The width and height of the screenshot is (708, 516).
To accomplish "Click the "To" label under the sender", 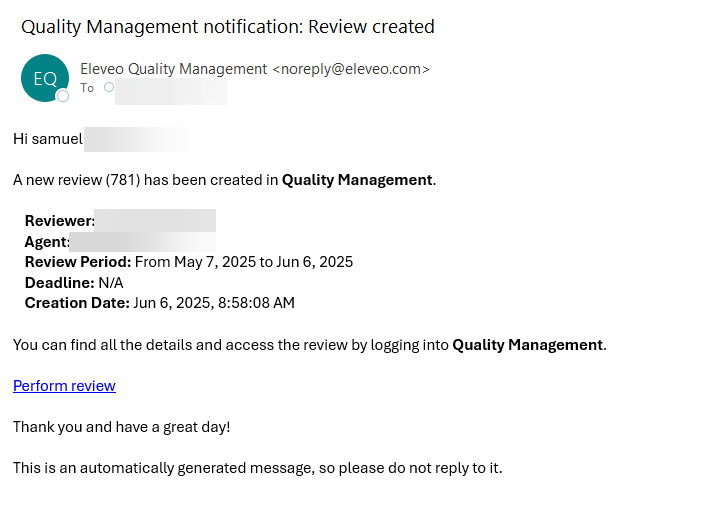I will point(87,88).
